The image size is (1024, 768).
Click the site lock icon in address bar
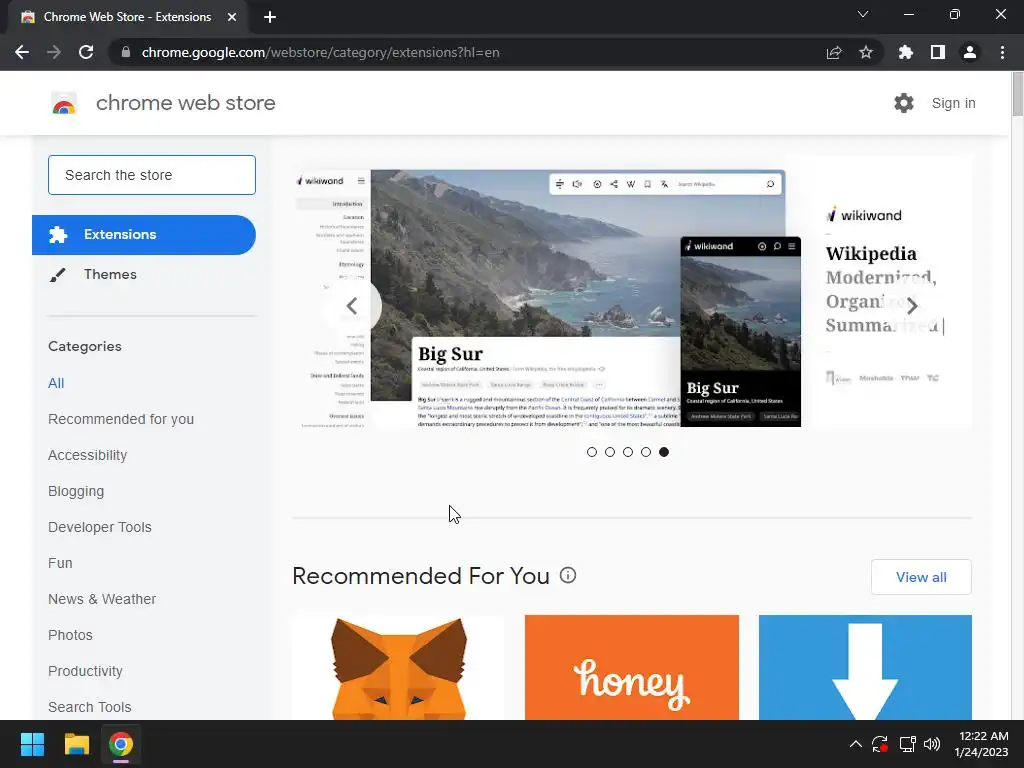[126, 52]
